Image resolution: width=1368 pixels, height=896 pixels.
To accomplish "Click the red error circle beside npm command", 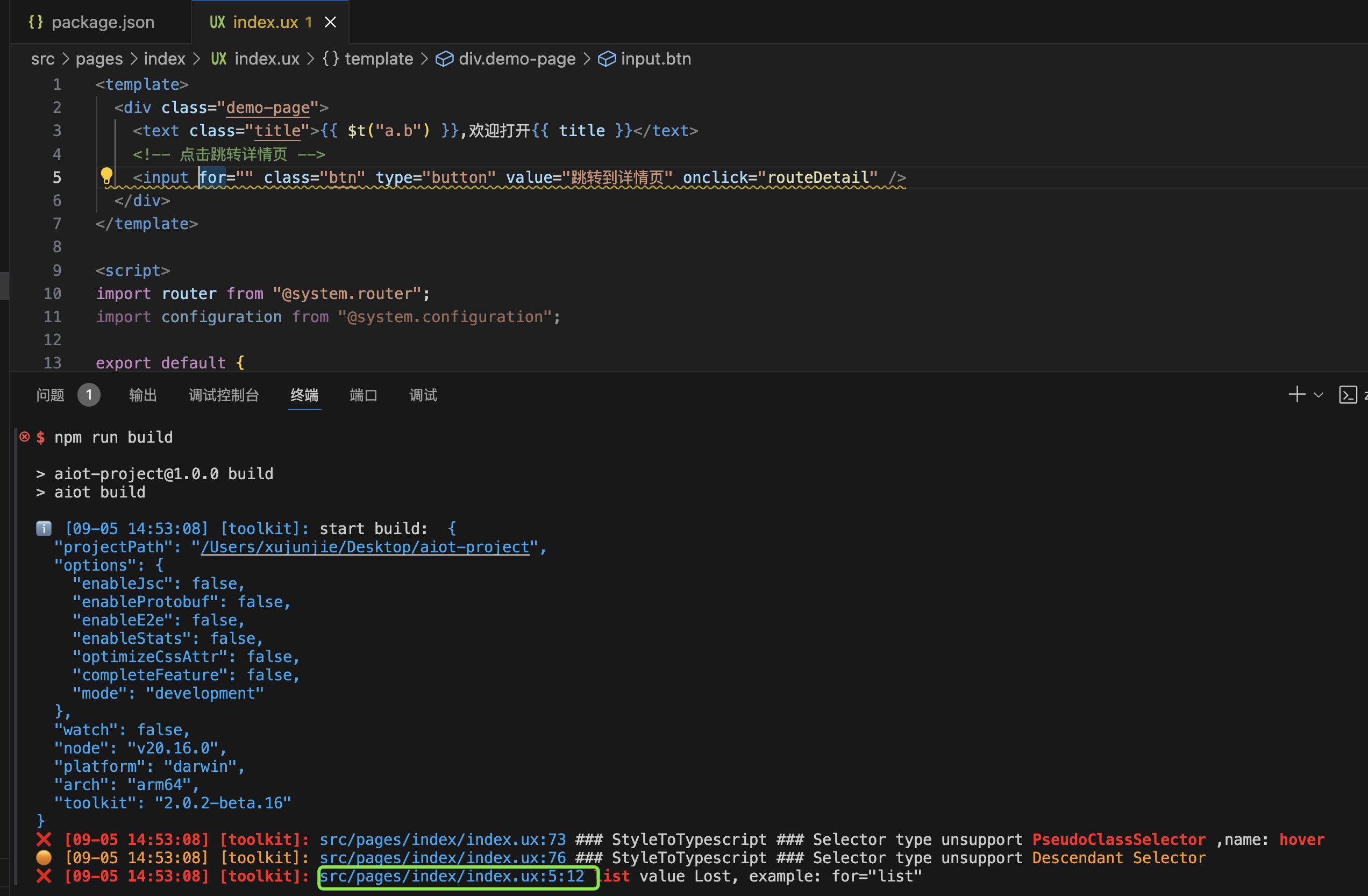I will (25, 437).
